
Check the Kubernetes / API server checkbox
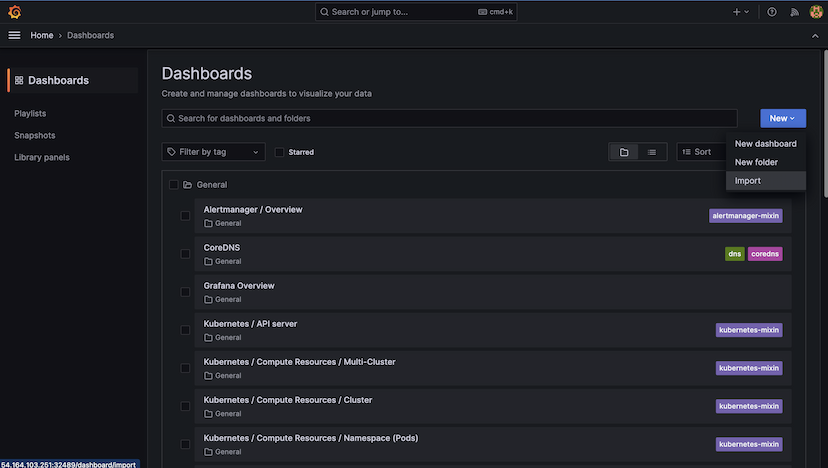pos(185,330)
